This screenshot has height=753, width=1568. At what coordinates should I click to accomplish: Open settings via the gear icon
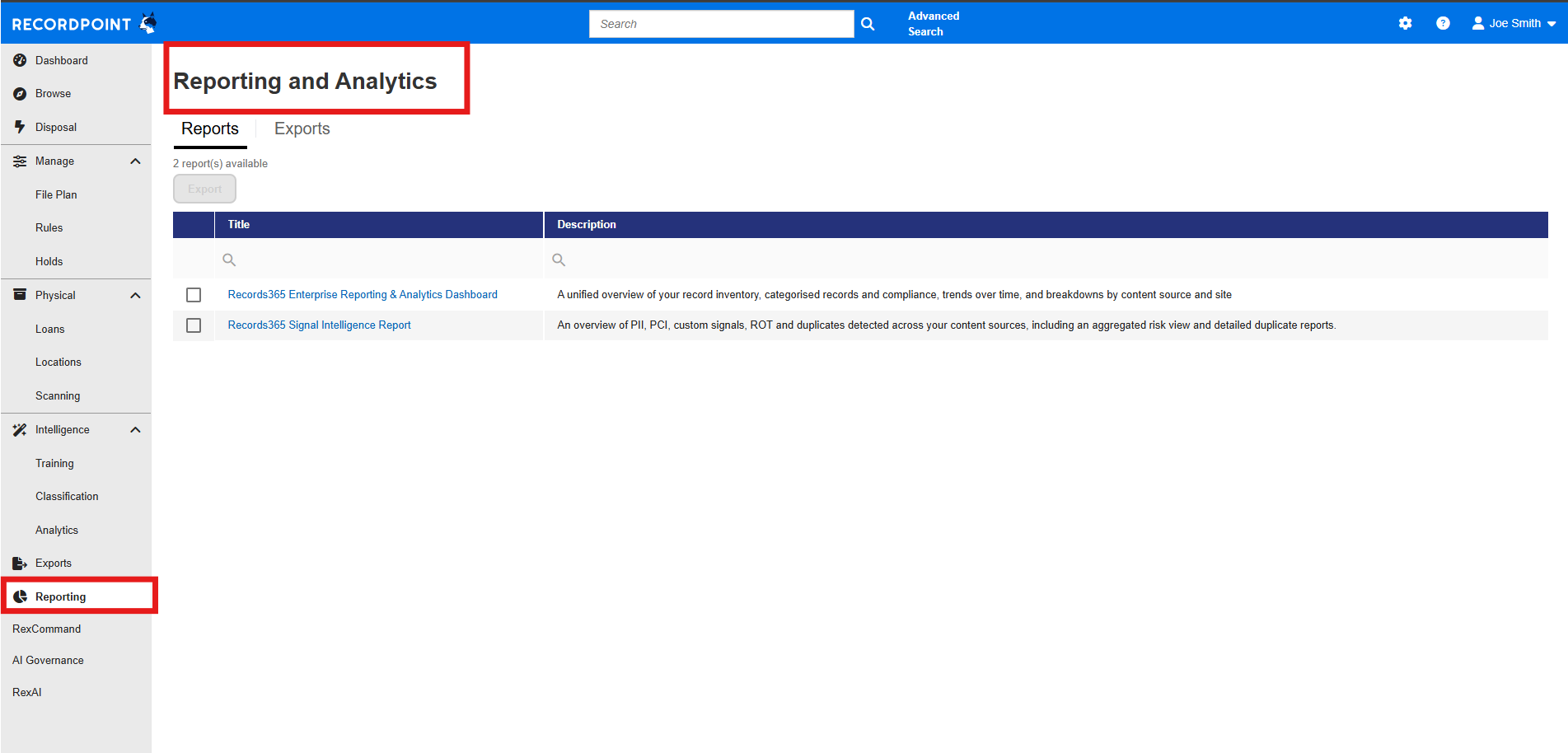[1406, 23]
